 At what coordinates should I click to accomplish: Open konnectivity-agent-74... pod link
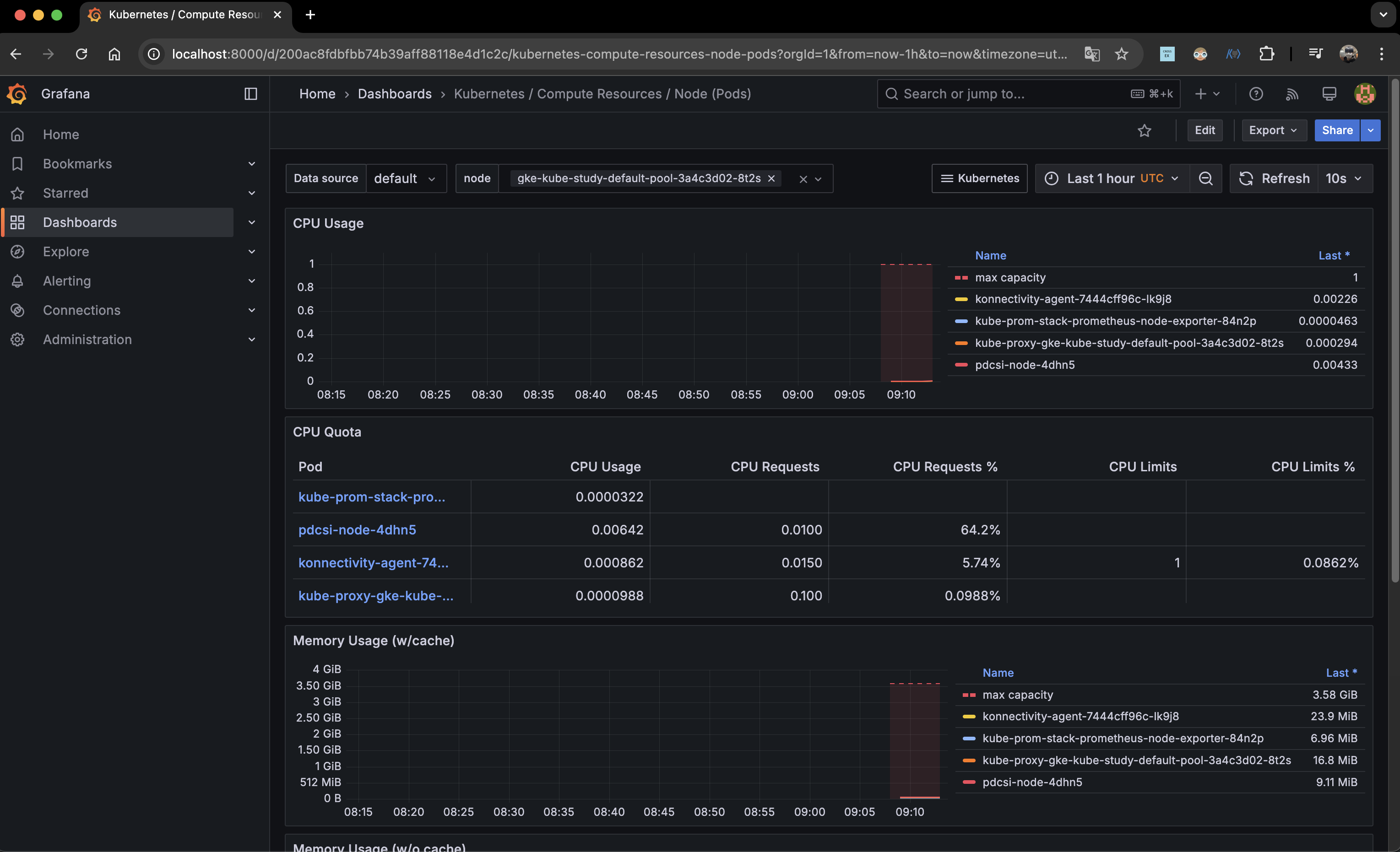(373, 563)
